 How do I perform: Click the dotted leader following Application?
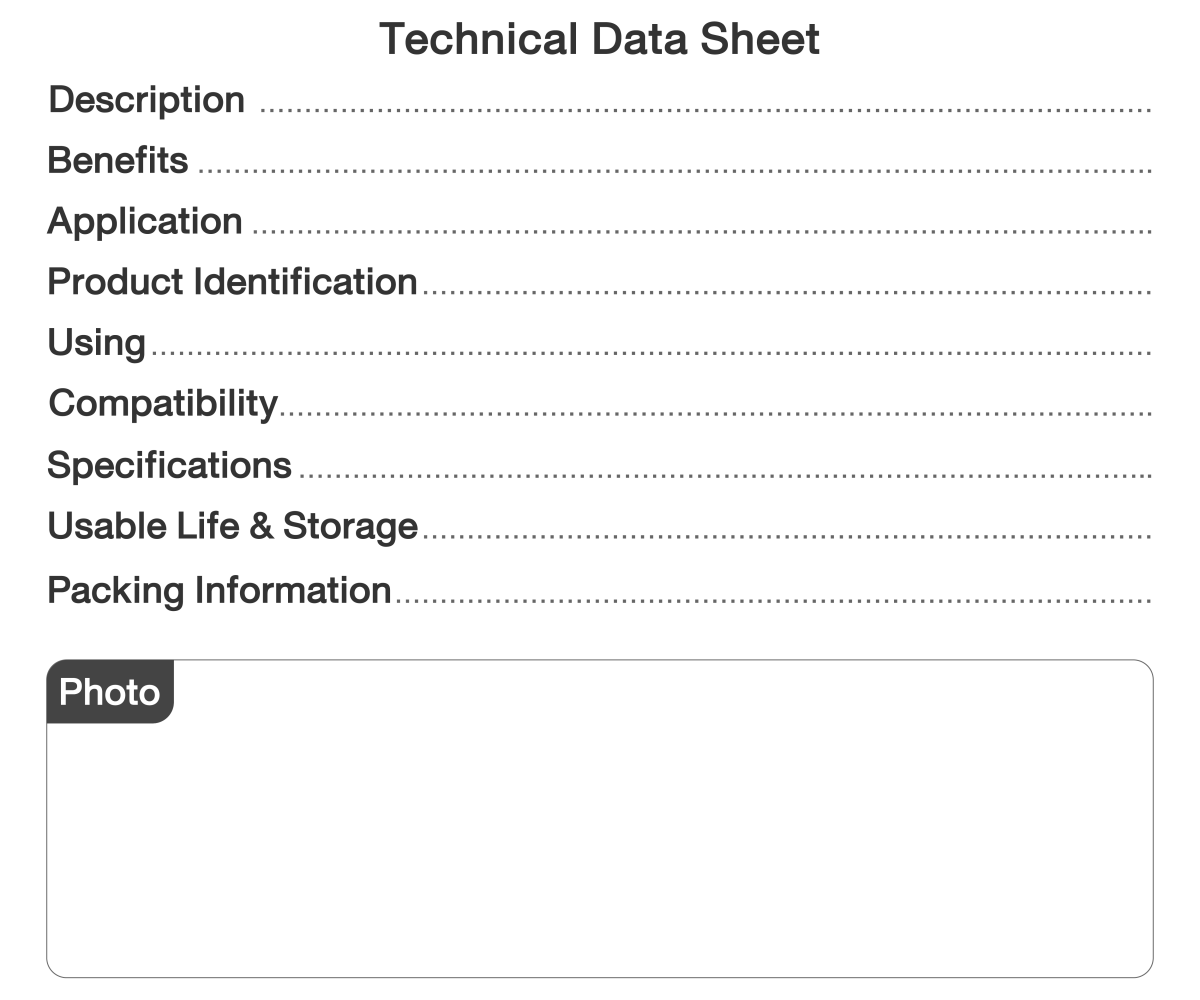coord(700,230)
